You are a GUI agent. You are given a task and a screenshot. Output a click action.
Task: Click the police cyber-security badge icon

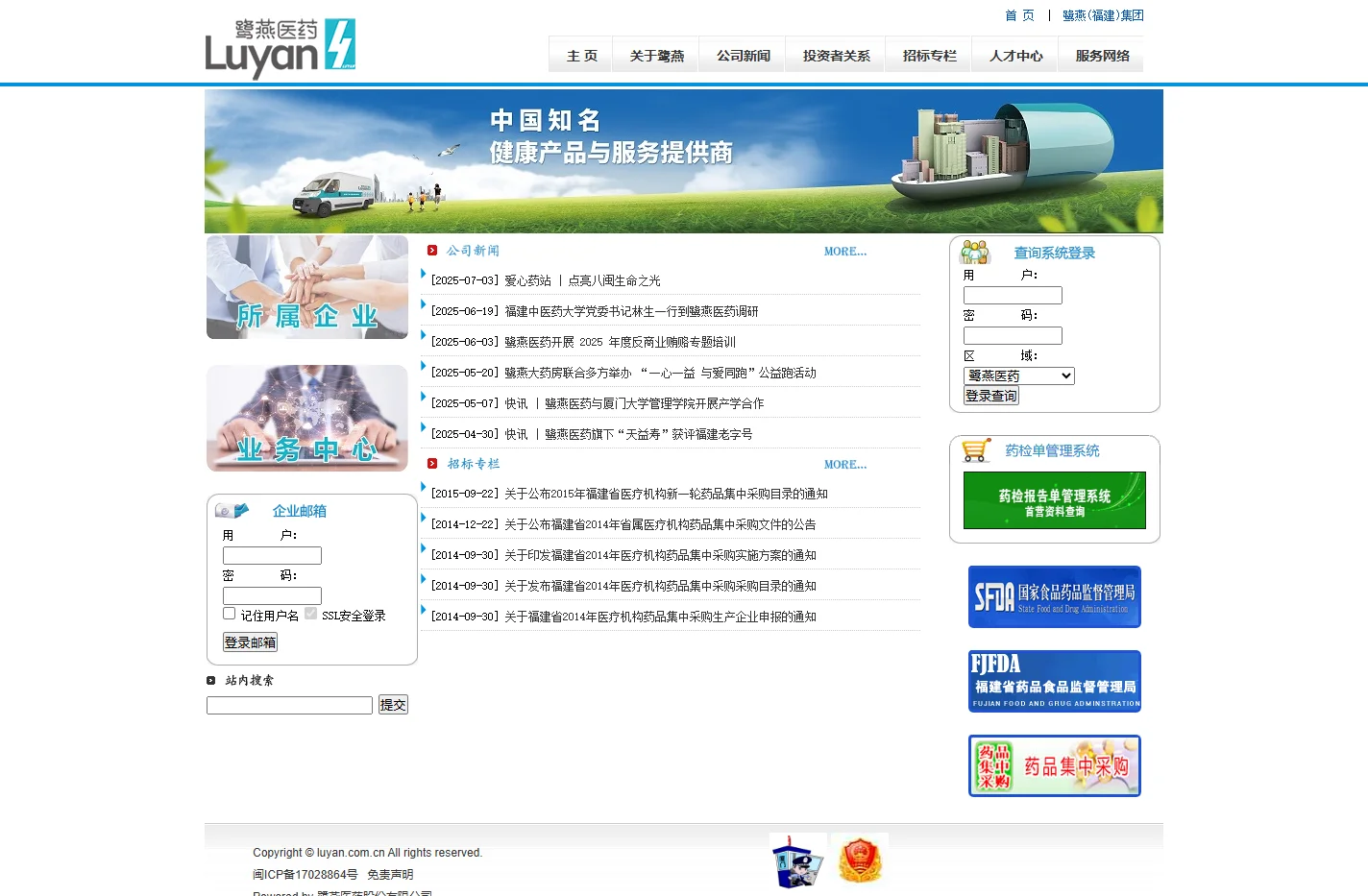pyautogui.click(x=798, y=860)
